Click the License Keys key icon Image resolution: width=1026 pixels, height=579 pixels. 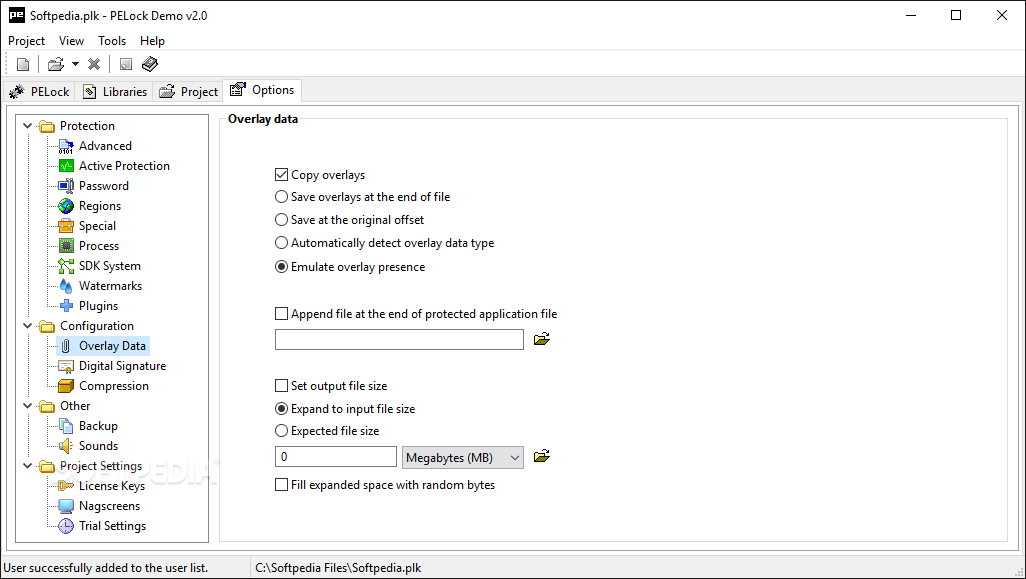[66, 485]
